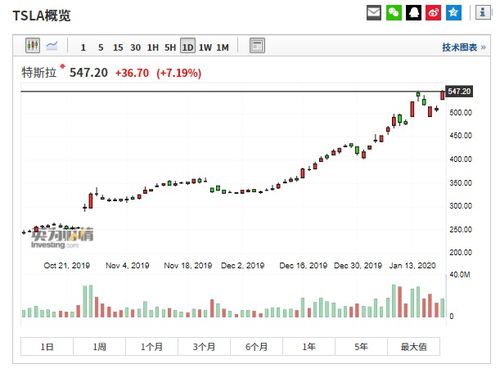This screenshot has height=373, width=500.
Task: Click the Dec 2, 2019 date label
Action: tap(243, 265)
